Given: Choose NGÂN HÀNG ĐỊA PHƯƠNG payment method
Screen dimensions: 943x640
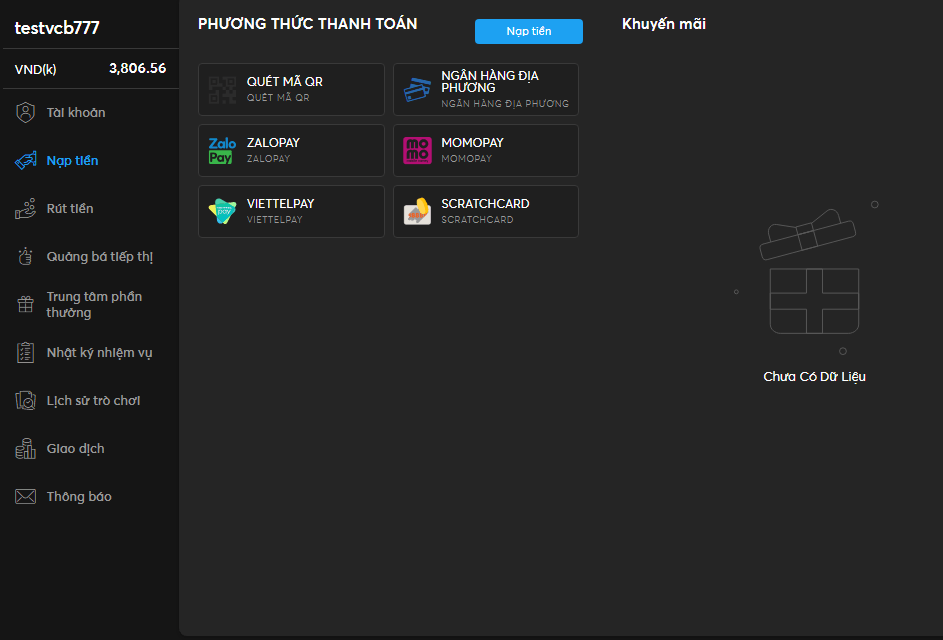Looking at the screenshot, I should coord(486,90).
